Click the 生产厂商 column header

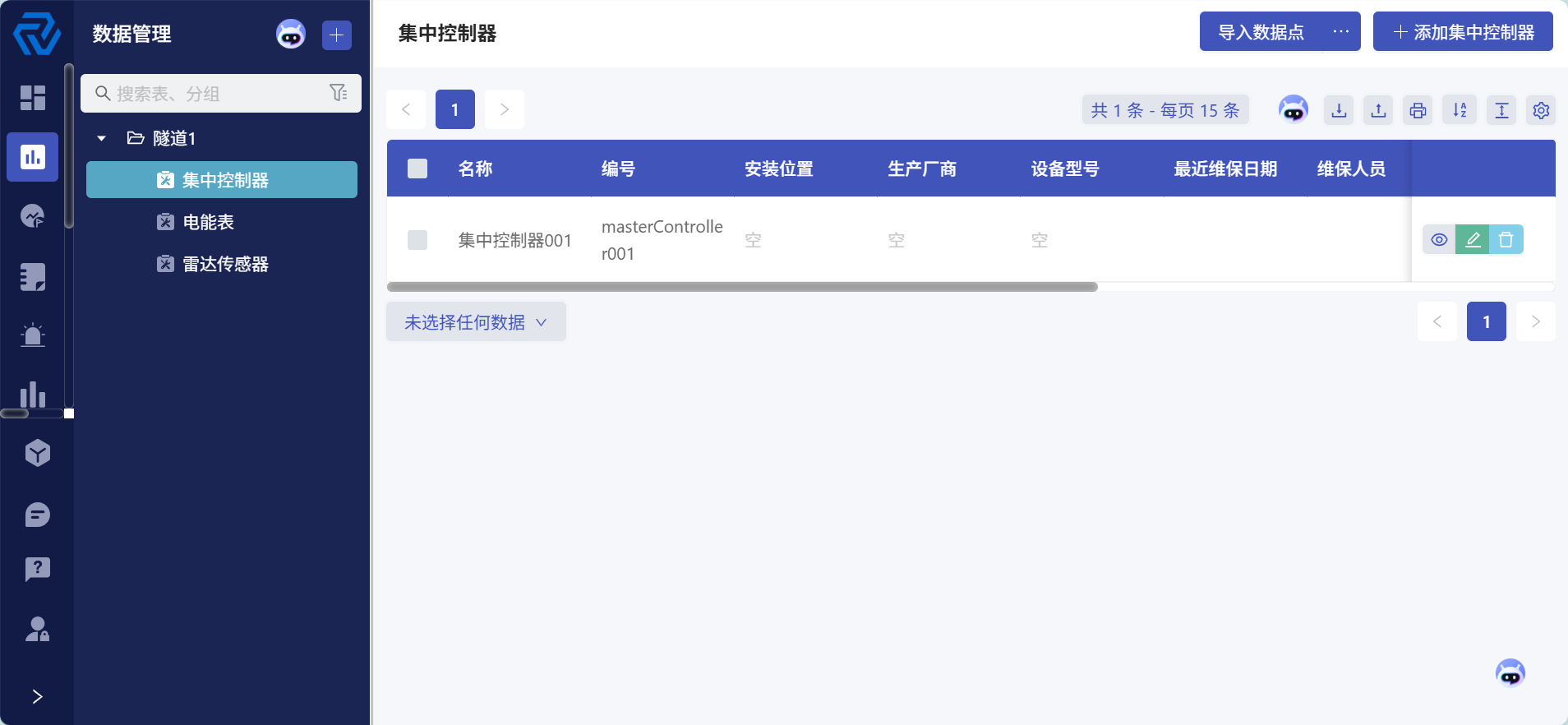[922, 169]
